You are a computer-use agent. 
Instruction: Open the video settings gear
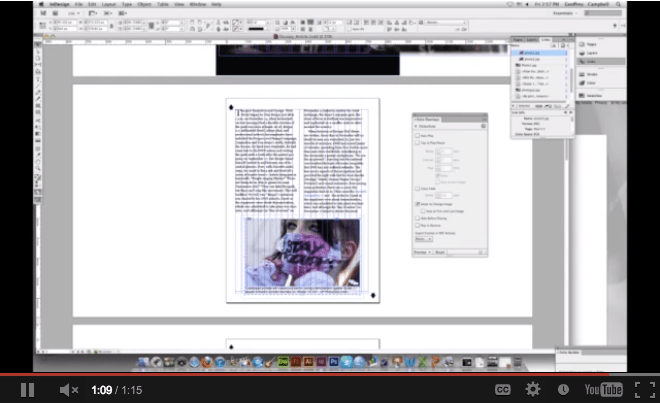533,389
